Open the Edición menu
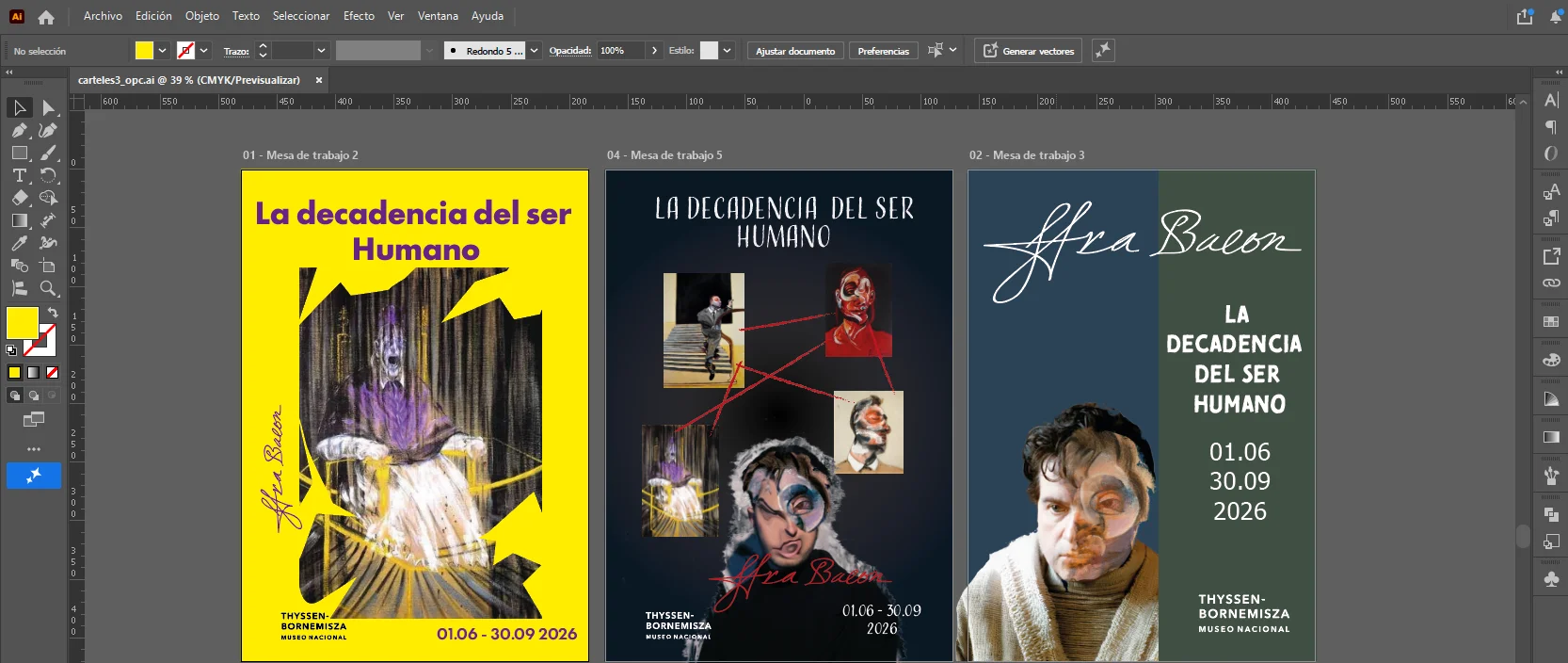1568x663 pixels. click(x=153, y=16)
